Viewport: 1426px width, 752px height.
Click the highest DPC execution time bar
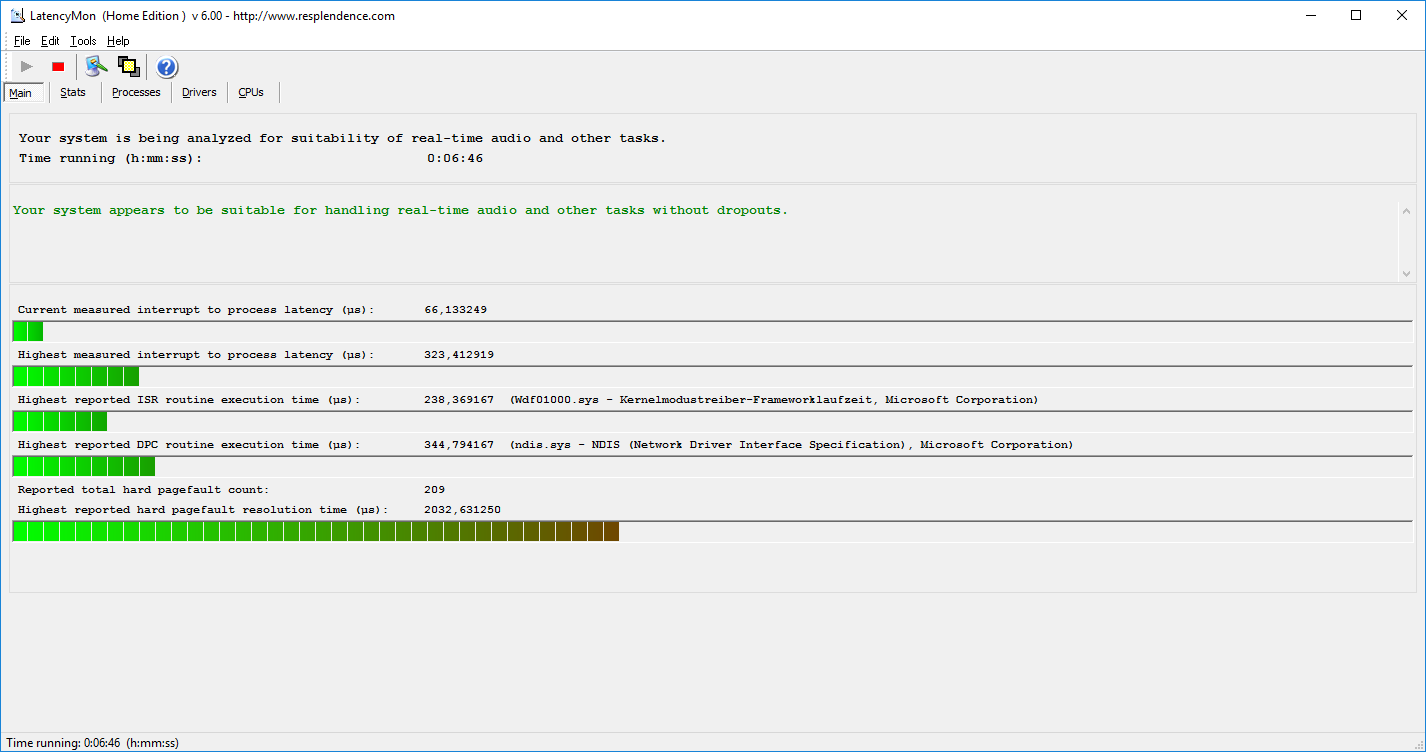point(712,466)
